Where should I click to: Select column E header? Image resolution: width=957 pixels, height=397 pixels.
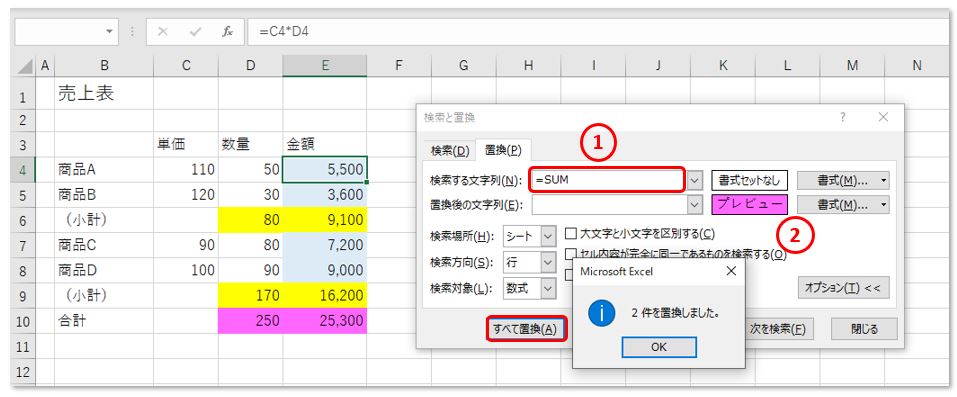(x=325, y=66)
